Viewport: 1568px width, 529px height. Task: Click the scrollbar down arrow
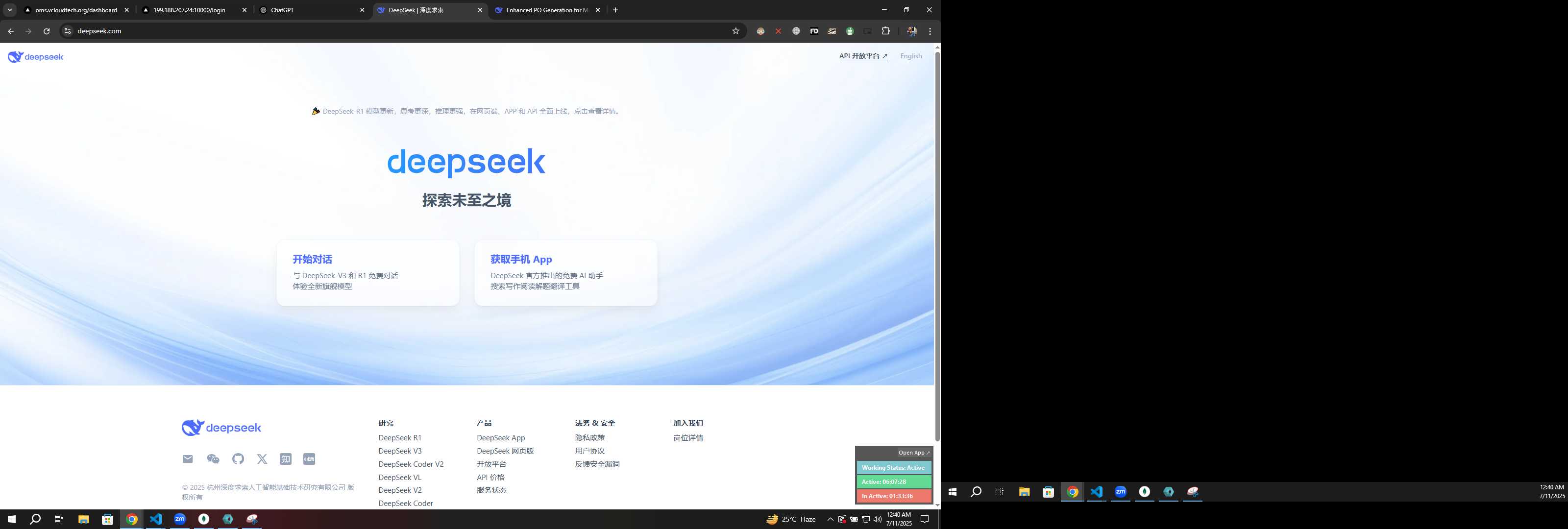[937, 505]
